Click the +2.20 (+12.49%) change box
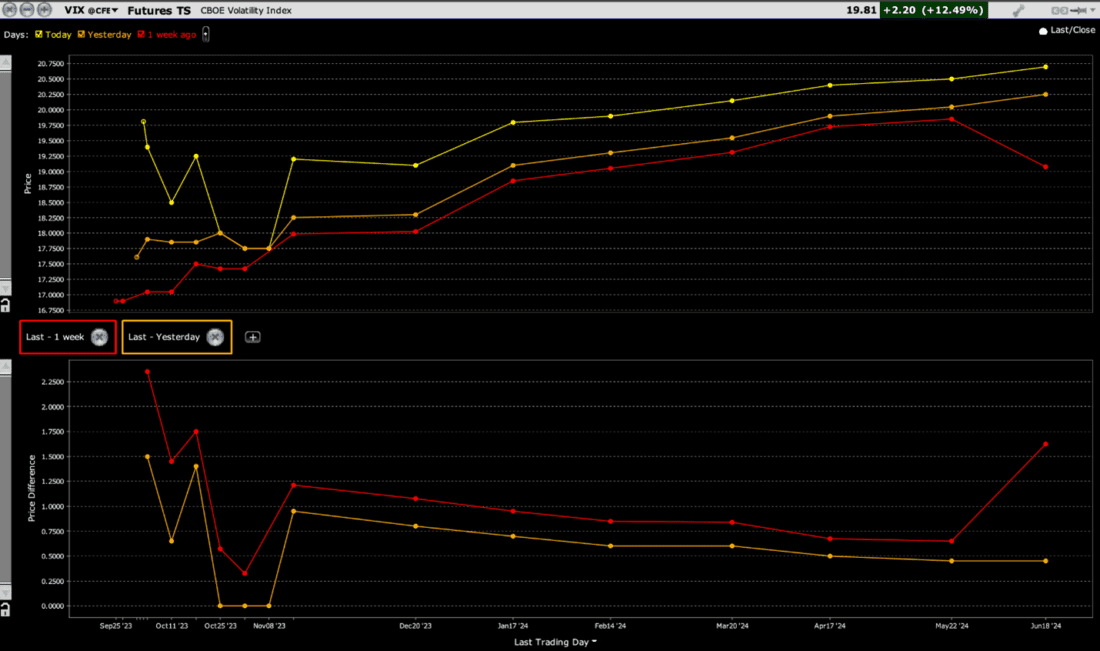The image size is (1100, 651). [x=933, y=10]
